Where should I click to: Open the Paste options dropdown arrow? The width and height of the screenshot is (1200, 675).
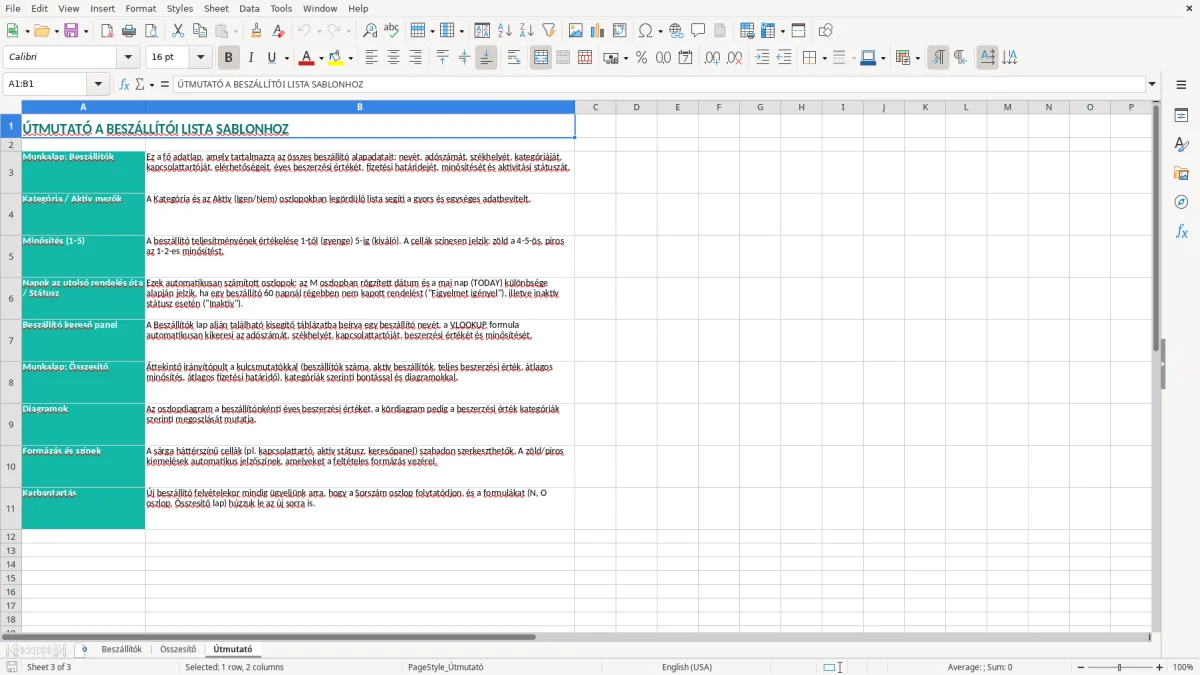pos(235,31)
